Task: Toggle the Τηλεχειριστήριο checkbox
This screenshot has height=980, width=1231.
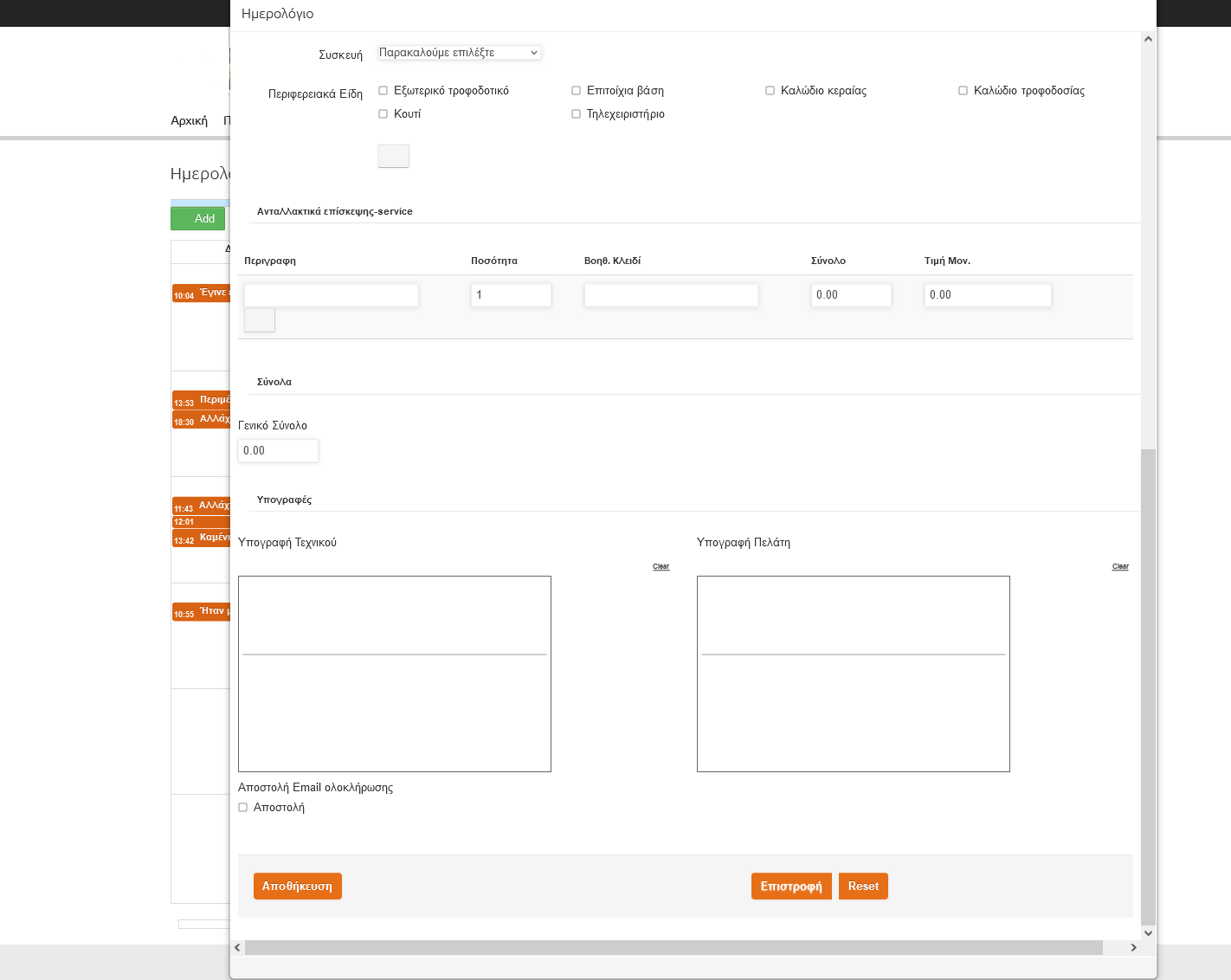Action: 577,114
